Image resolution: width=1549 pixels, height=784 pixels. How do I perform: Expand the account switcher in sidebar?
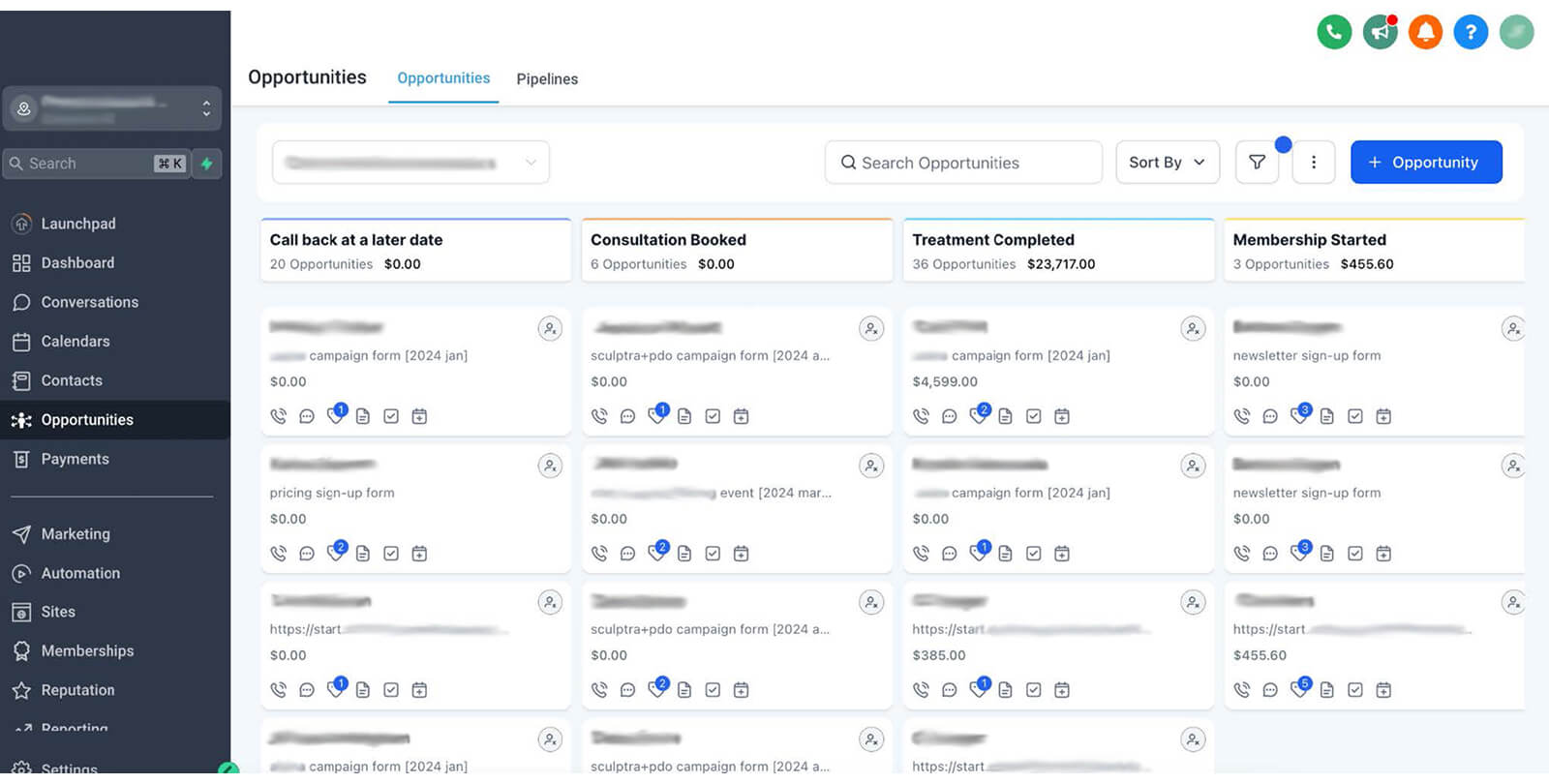(112, 108)
